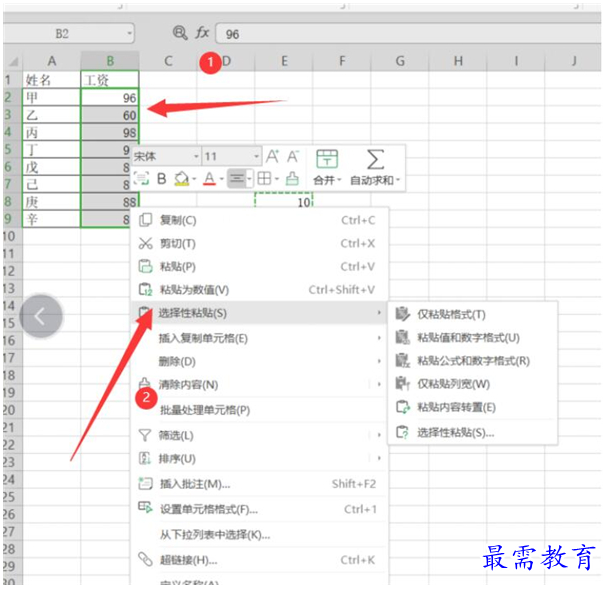604x589 pixels.
Task: Click the select-range icon in mini toolbar
Action: tap(141, 179)
